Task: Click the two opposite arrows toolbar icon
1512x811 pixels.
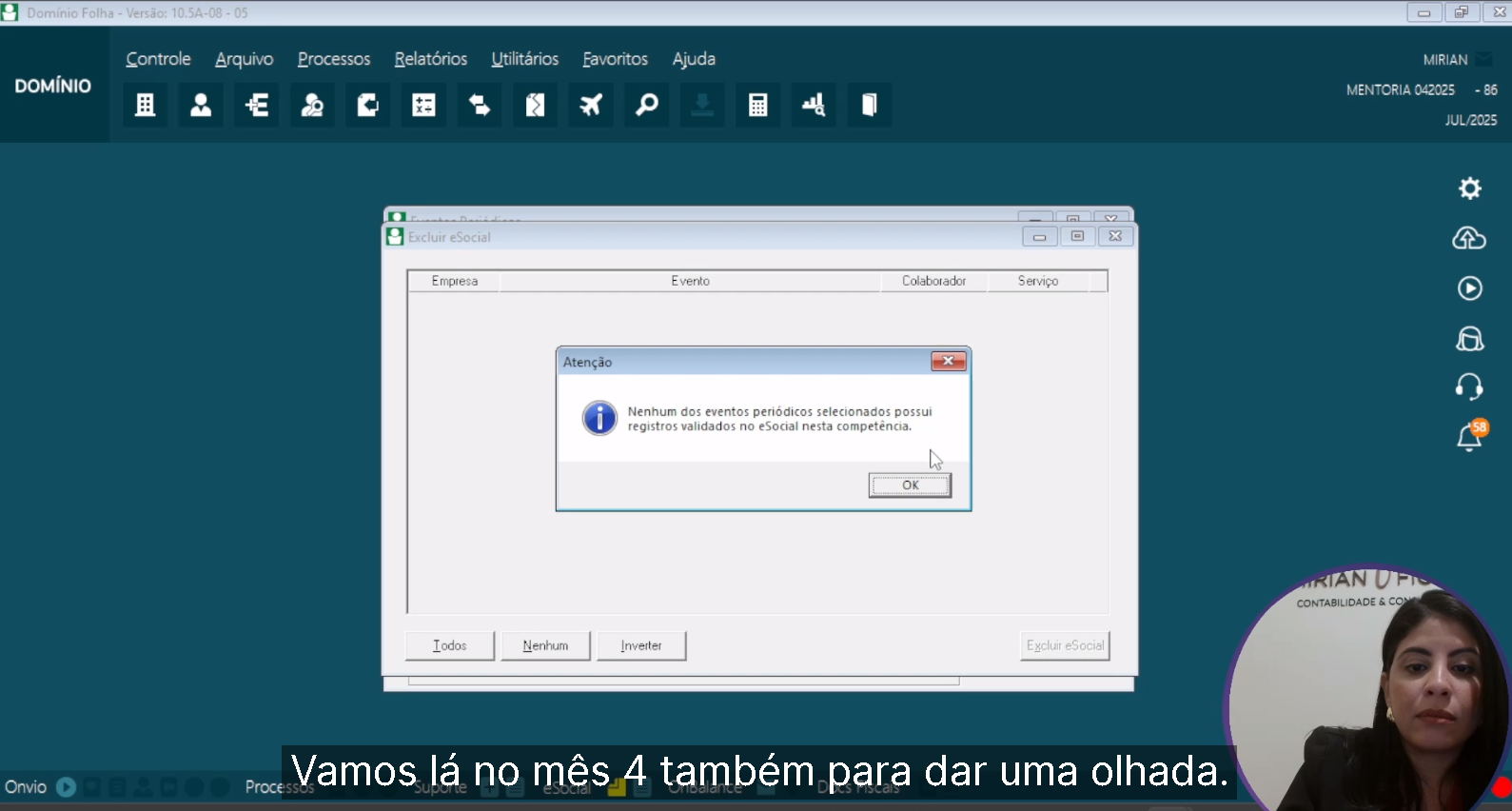Action: pos(480,105)
